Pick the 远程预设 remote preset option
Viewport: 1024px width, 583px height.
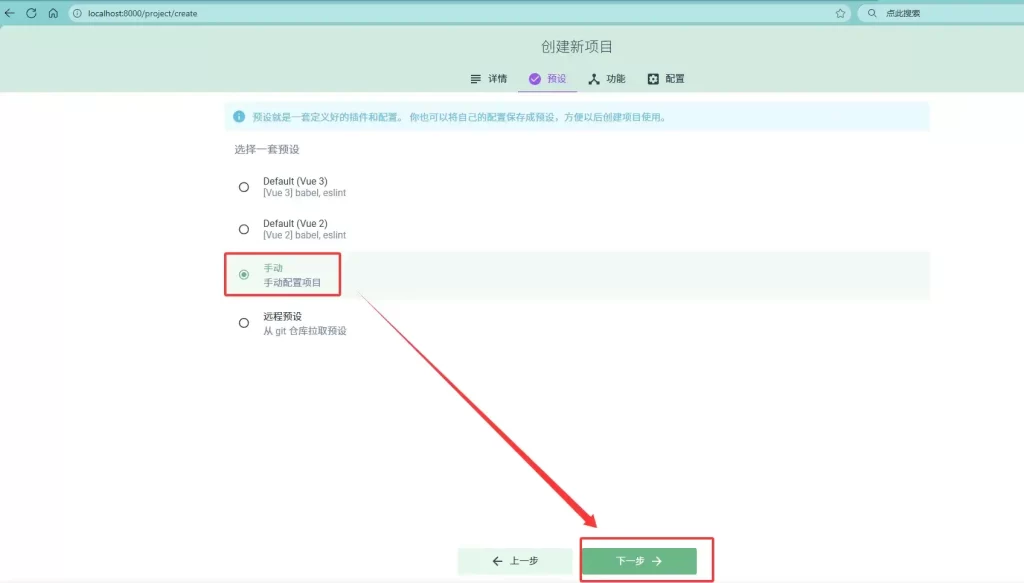point(244,323)
